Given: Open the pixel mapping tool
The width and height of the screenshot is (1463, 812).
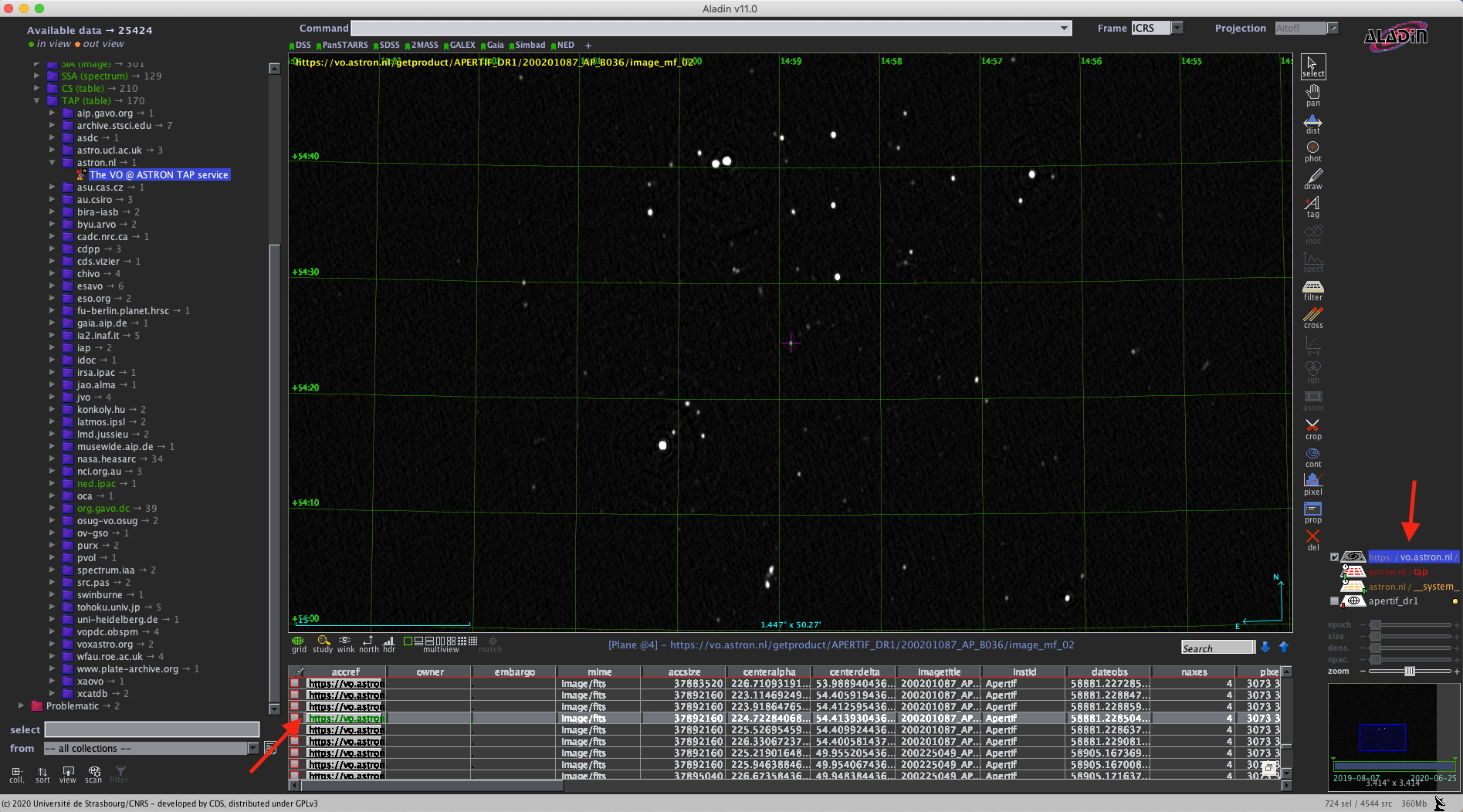Looking at the screenshot, I should [1312, 485].
